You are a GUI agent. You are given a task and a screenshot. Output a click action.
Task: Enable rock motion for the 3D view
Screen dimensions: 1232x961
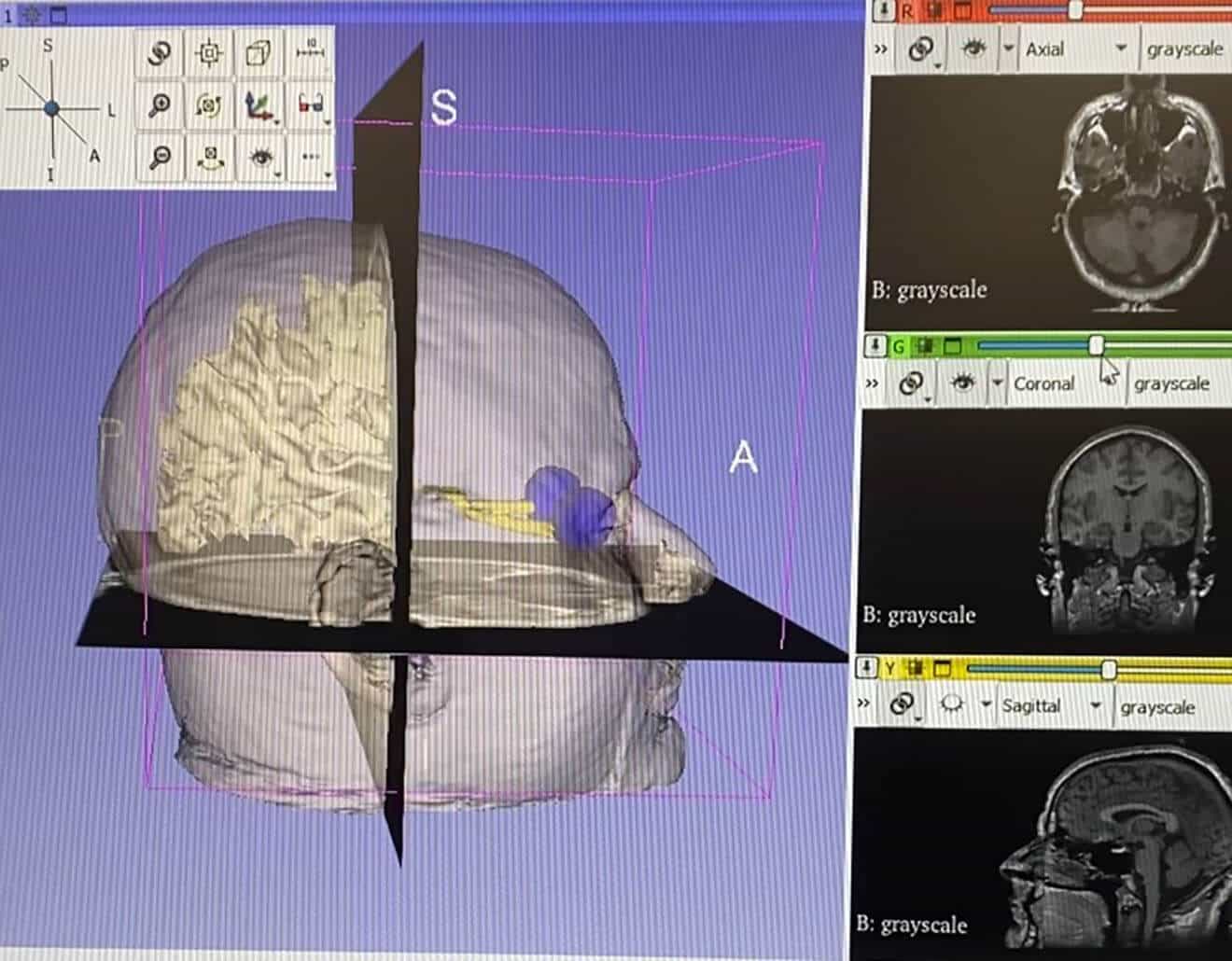(x=210, y=158)
